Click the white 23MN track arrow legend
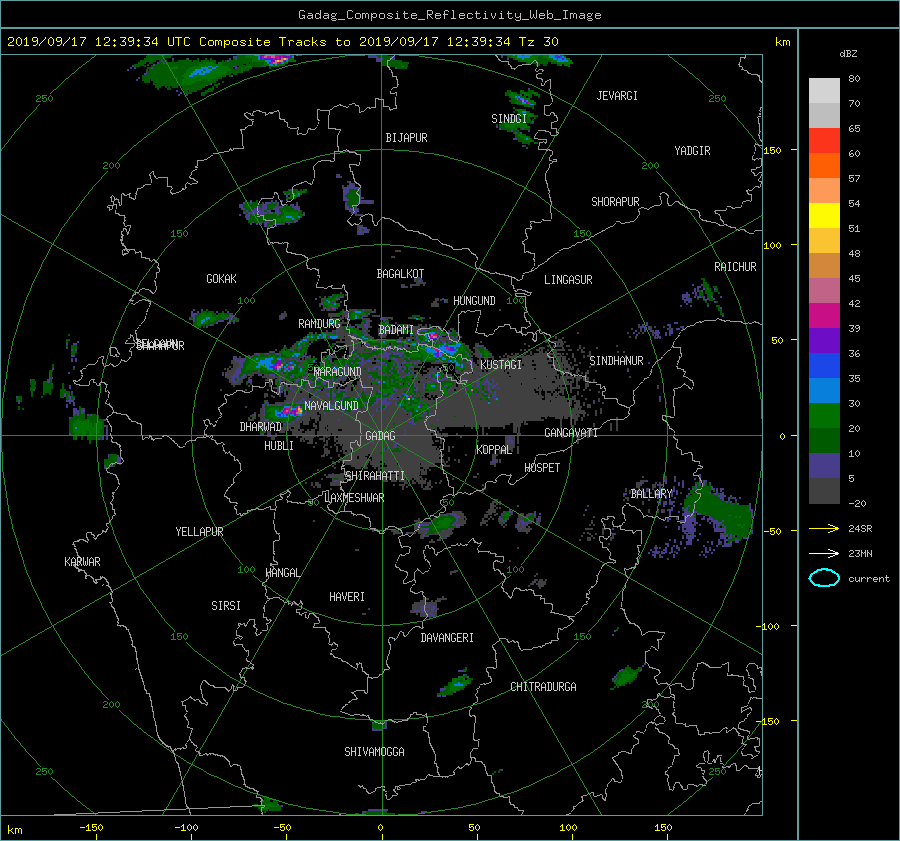This screenshot has width=900, height=841. pyautogui.click(x=824, y=553)
